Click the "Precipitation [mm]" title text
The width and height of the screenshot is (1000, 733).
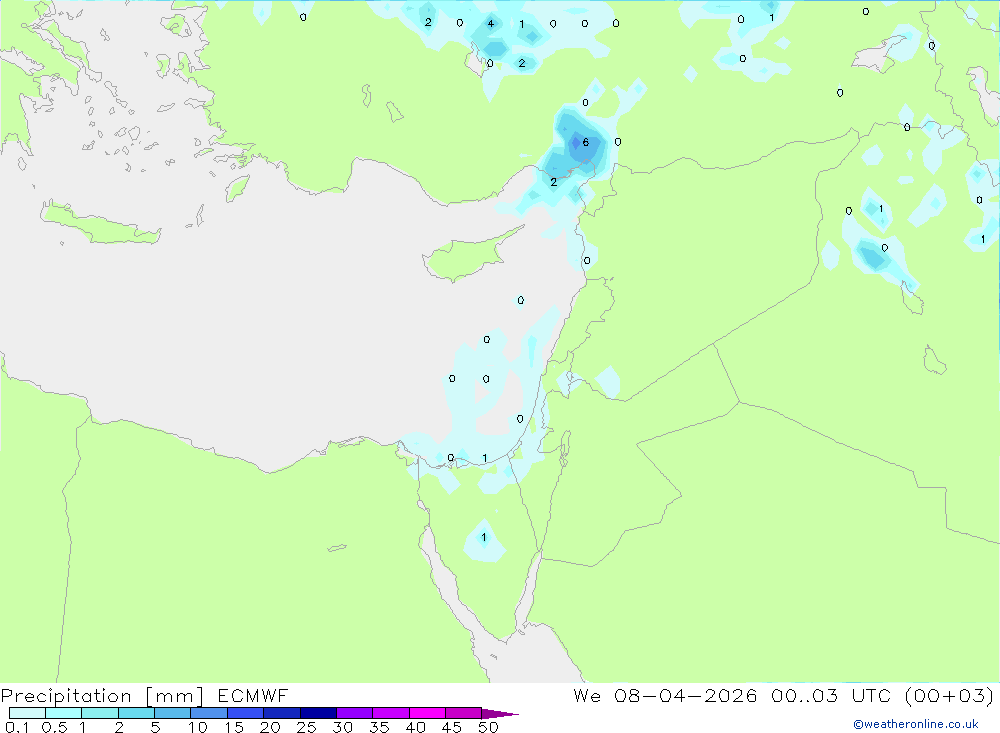(x=102, y=696)
